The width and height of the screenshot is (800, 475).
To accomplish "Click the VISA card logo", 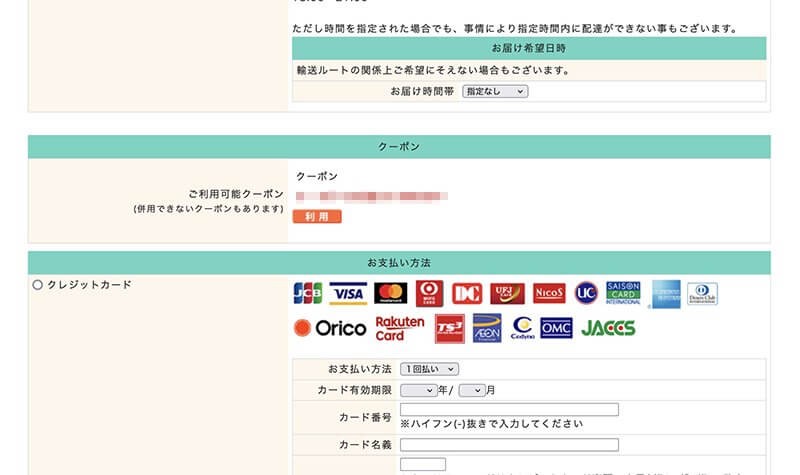I will tap(348, 293).
